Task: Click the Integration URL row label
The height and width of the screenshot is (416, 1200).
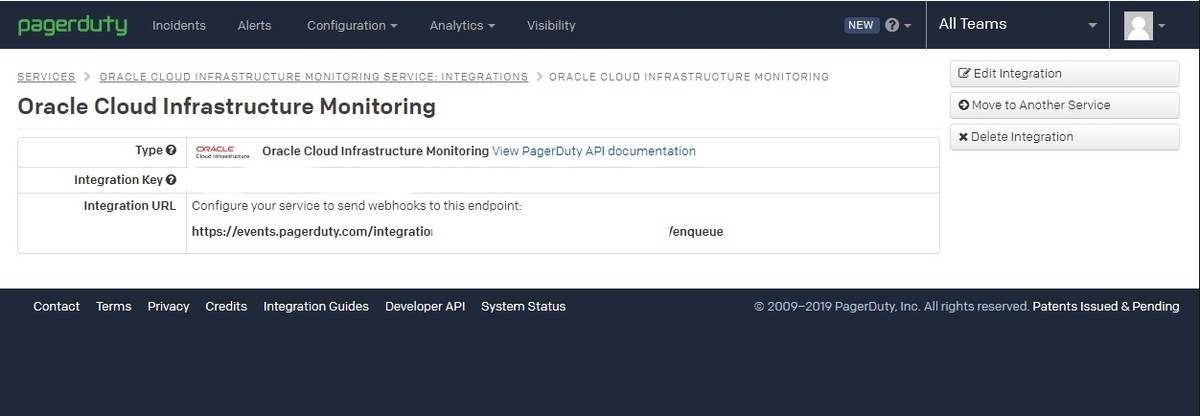Action: click(130, 206)
